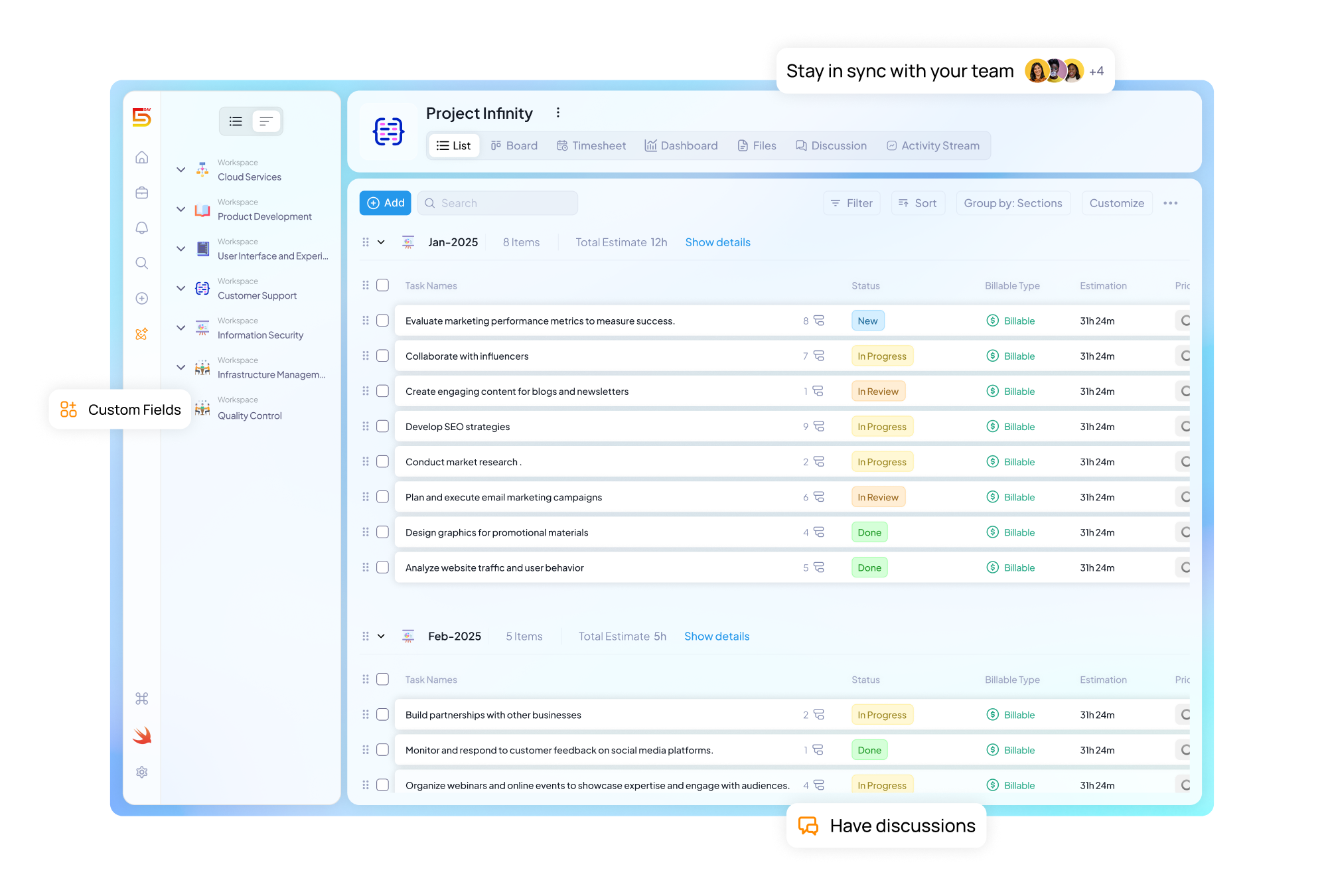The height and width of the screenshot is (896, 1324).
Task: Open Project Infinity three-dot menu
Action: pos(558,113)
